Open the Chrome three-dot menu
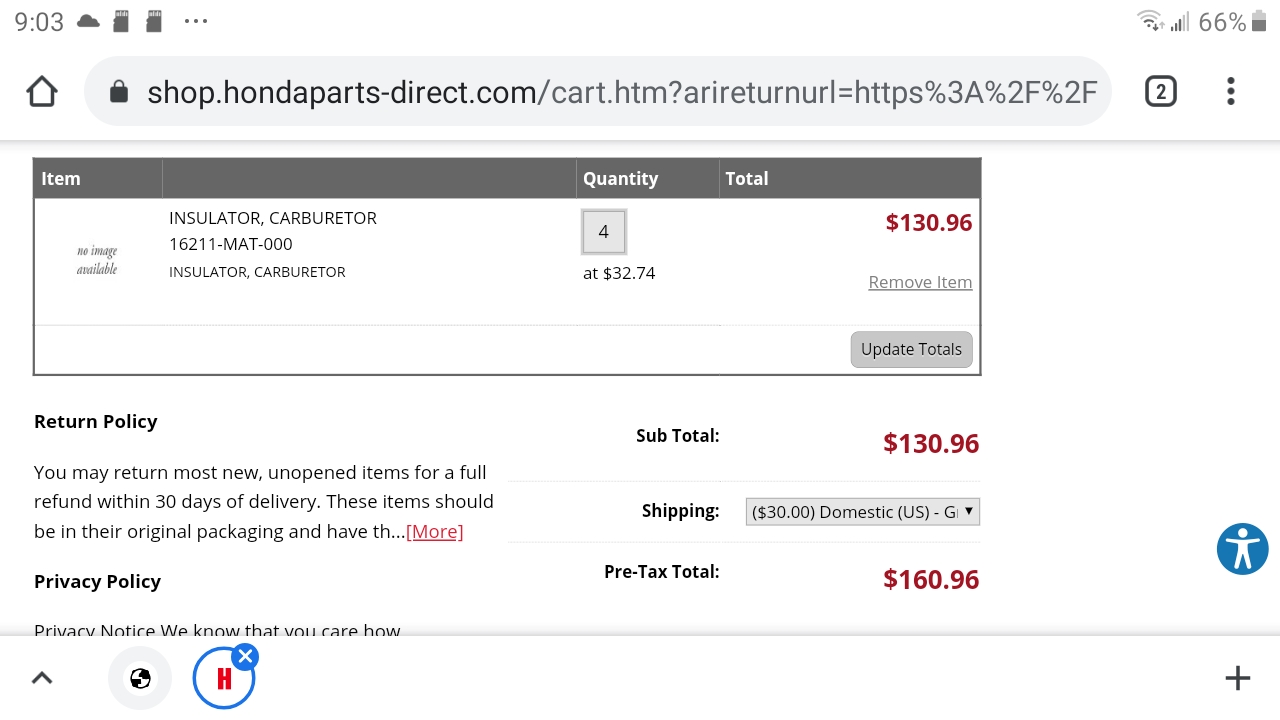Screen dimensions: 1280x720 click(1231, 92)
